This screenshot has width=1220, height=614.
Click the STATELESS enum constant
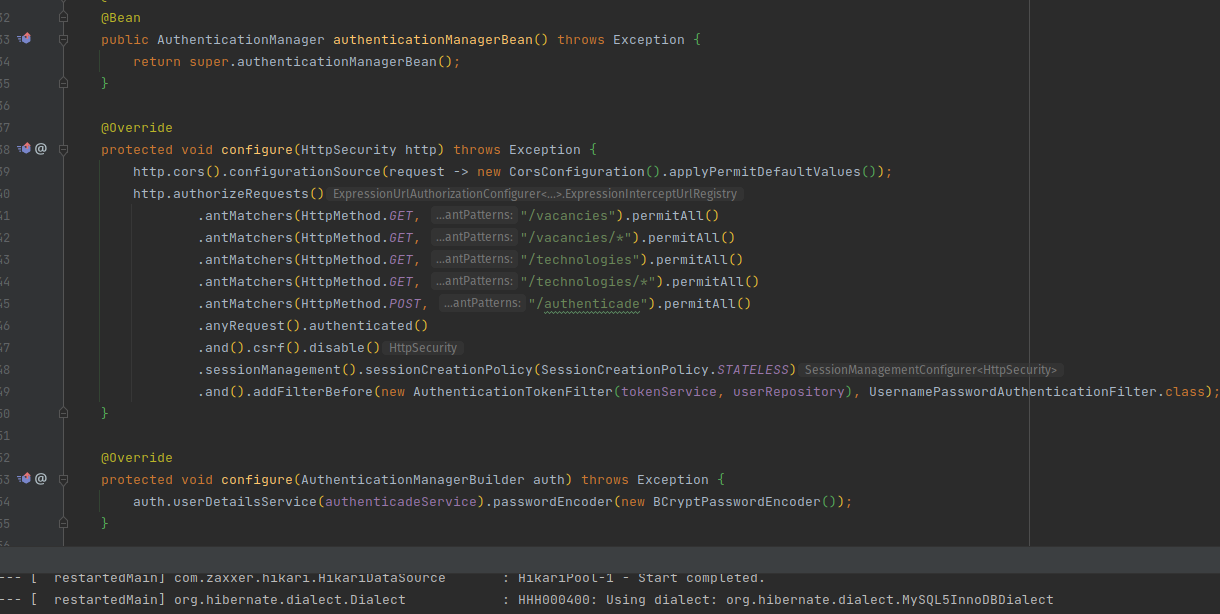[753, 370]
